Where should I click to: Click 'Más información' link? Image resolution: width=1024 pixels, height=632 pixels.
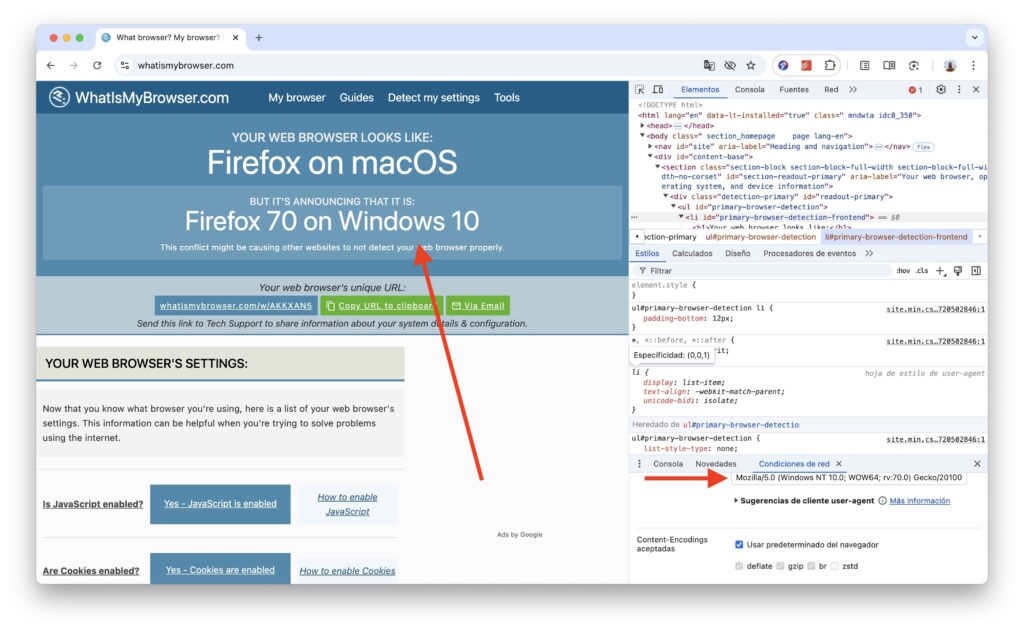(x=920, y=501)
